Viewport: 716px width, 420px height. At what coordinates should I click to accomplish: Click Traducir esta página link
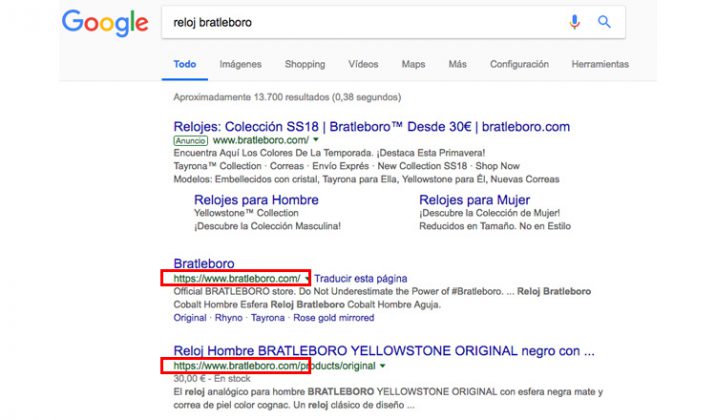361,278
